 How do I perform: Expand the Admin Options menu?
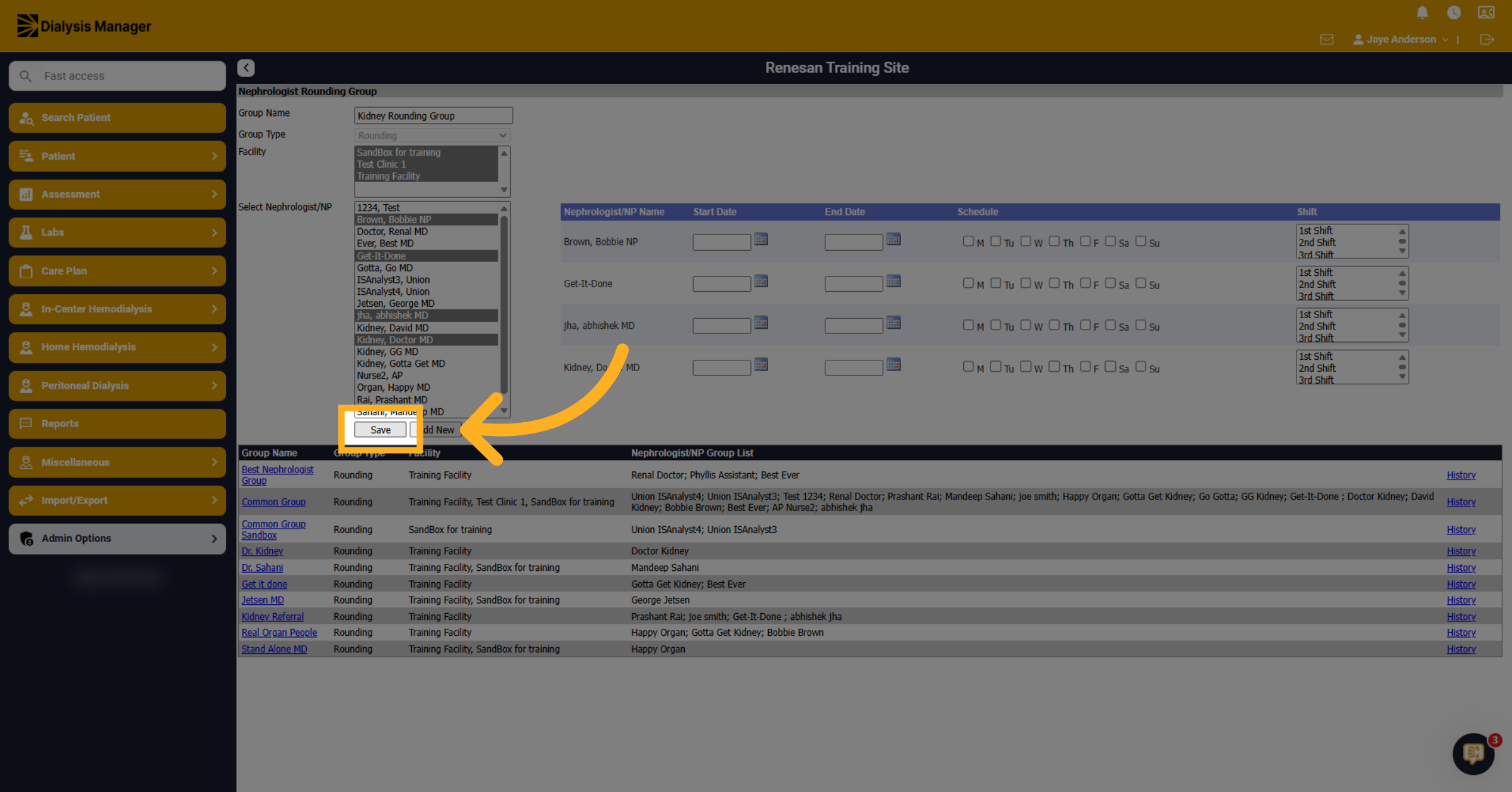117,539
